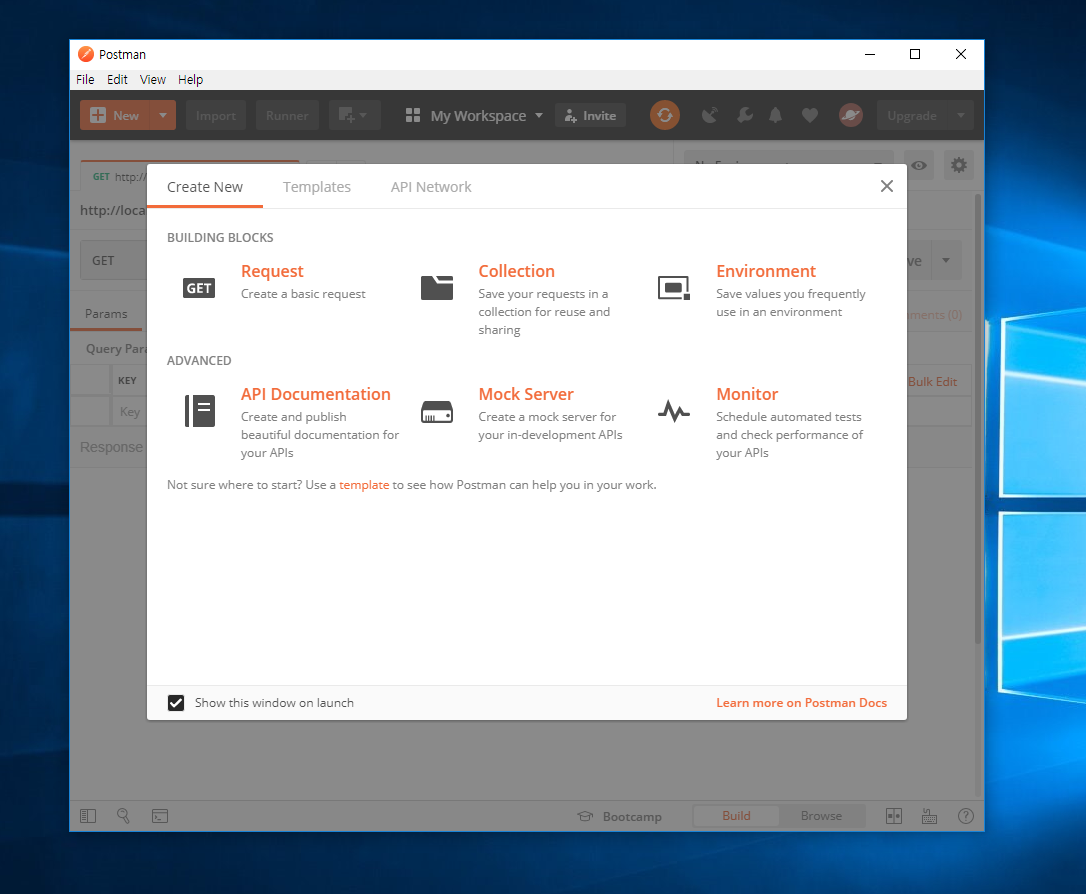This screenshot has height=894, width=1086.
Task: Open the GET method dropdown
Action: click(x=114, y=260)
